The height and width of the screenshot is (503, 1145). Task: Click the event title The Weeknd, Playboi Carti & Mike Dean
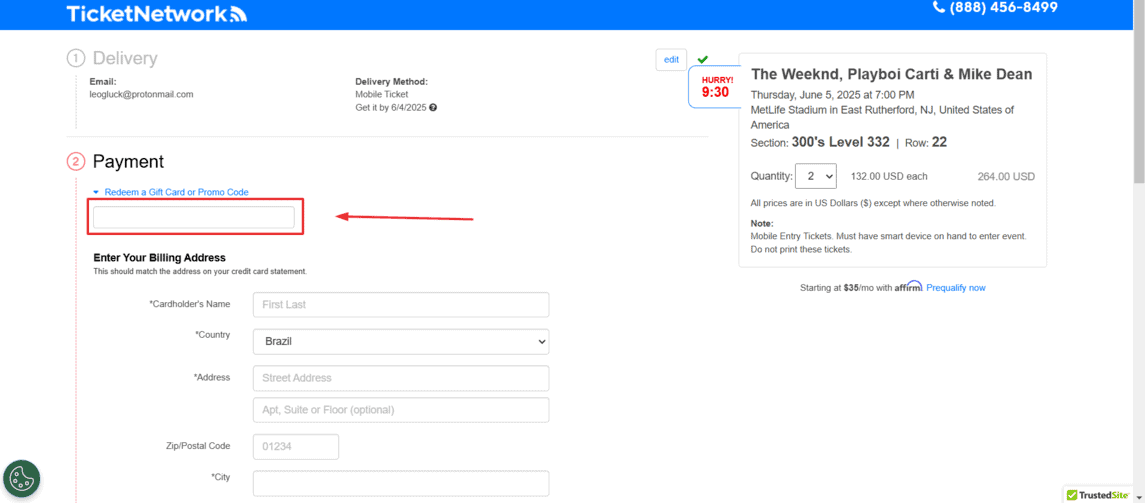click(892, 74)
